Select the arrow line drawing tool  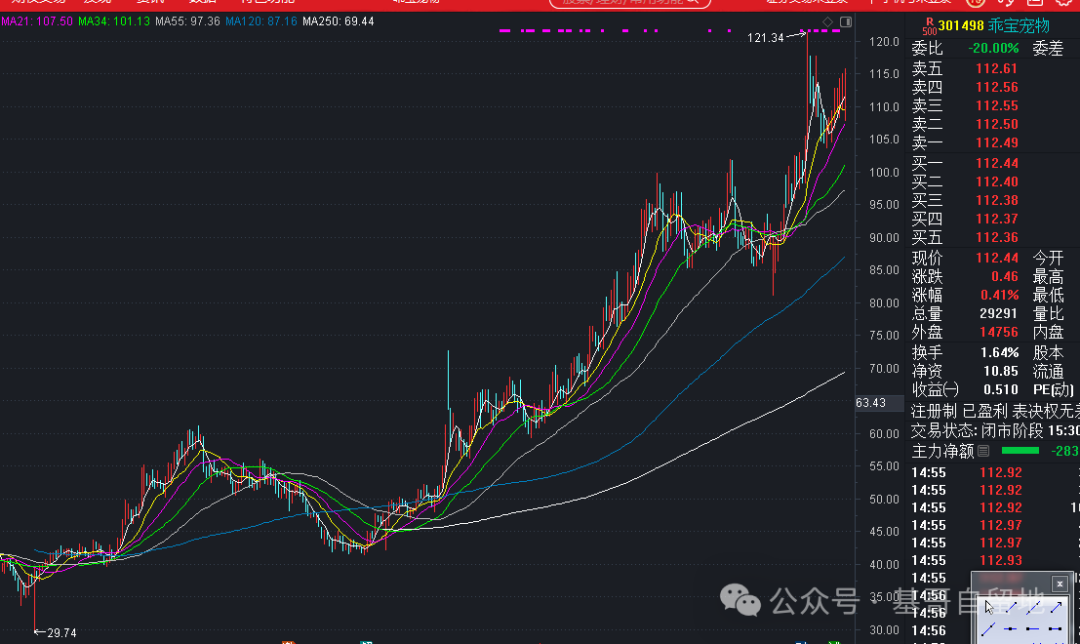coord(1056,607)
